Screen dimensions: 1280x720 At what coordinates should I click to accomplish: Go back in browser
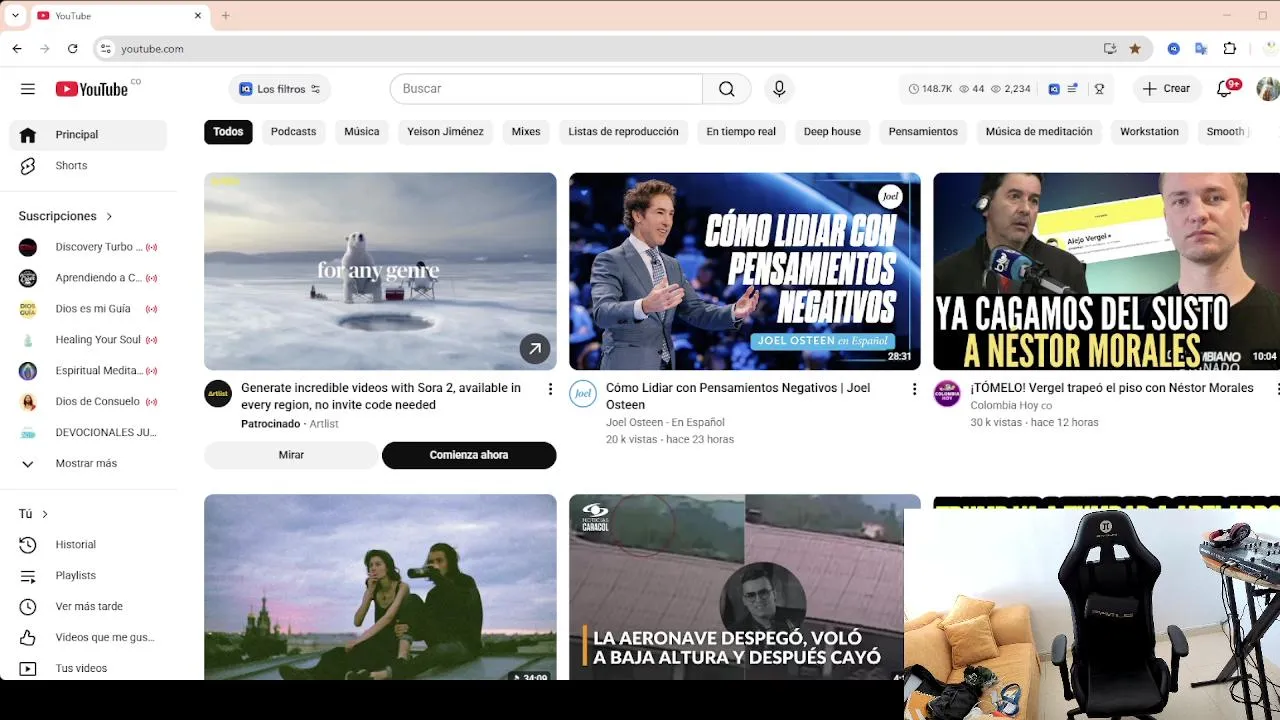[17, 48]
